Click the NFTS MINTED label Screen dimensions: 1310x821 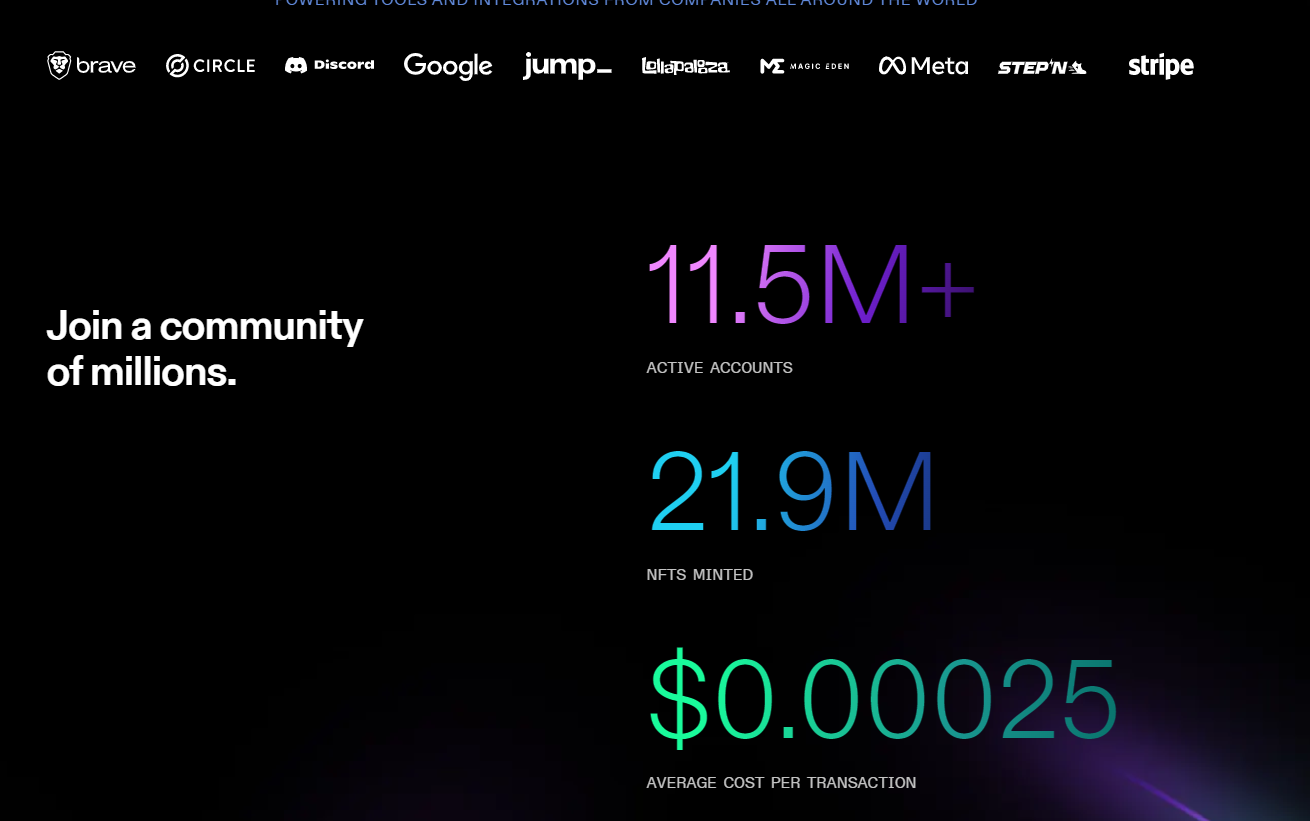[700, 575]
